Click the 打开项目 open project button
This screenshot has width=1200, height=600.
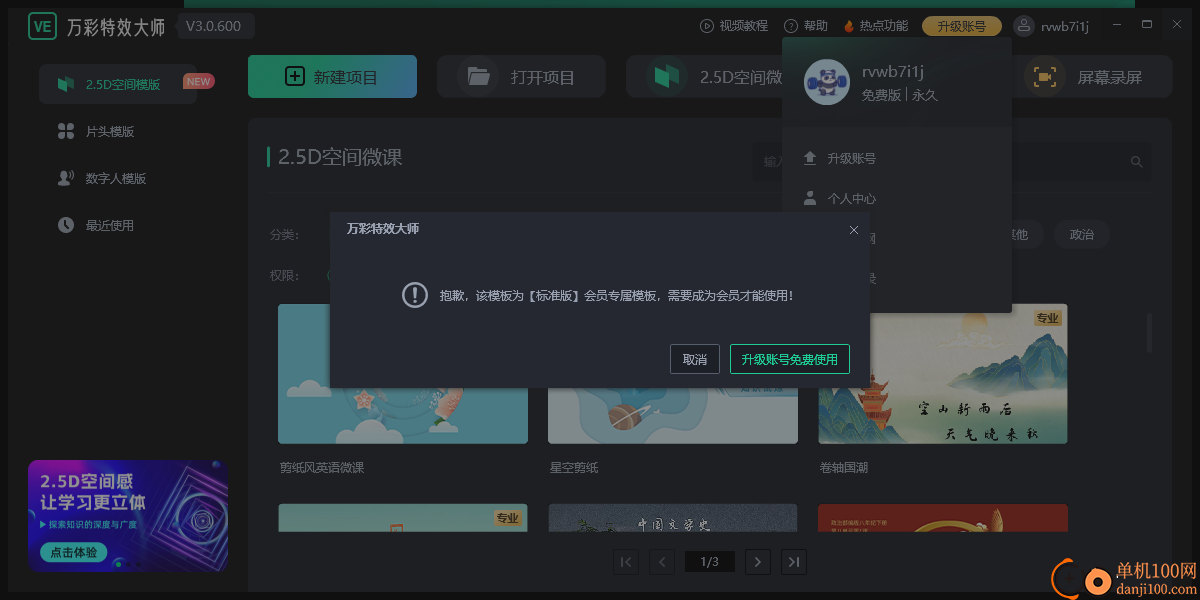521,76
